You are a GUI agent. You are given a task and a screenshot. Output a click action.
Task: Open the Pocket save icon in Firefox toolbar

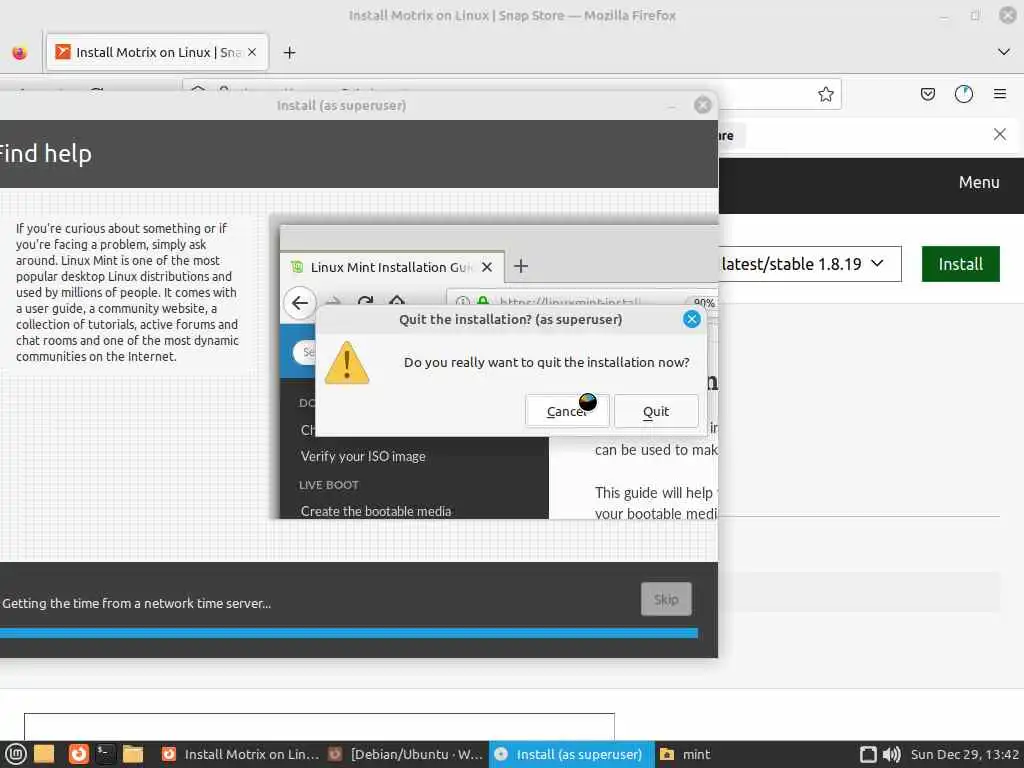tap(927, 94)
